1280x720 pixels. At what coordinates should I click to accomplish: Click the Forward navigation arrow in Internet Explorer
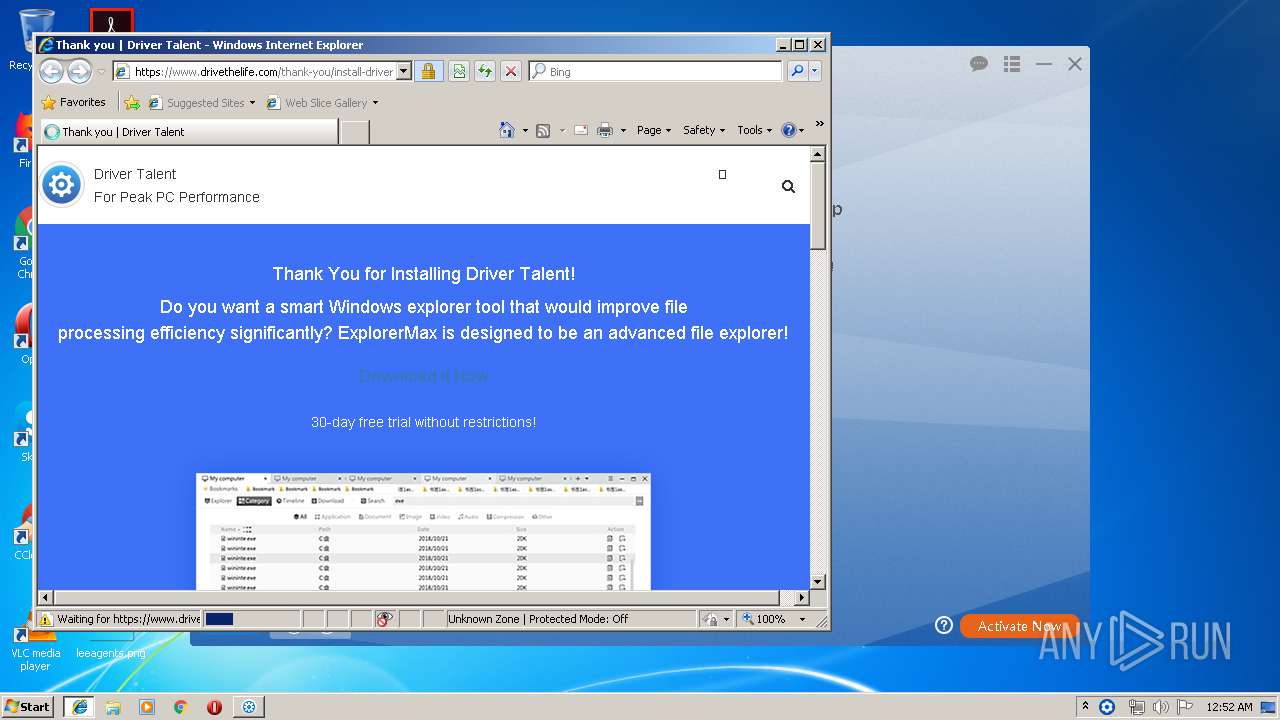click(79, 71)
